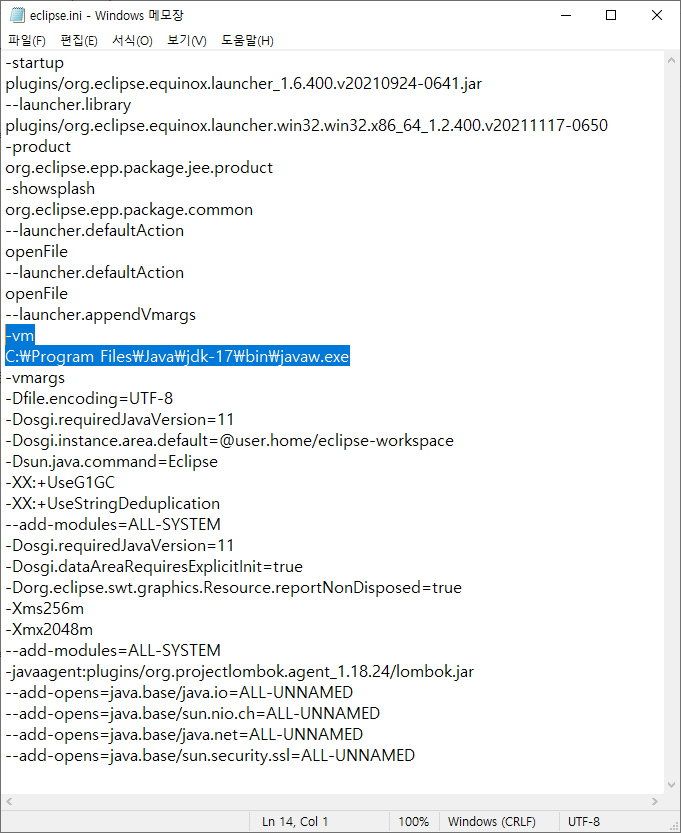Click 'Windows (CRLF)' status bar entry

pos(491,821)
